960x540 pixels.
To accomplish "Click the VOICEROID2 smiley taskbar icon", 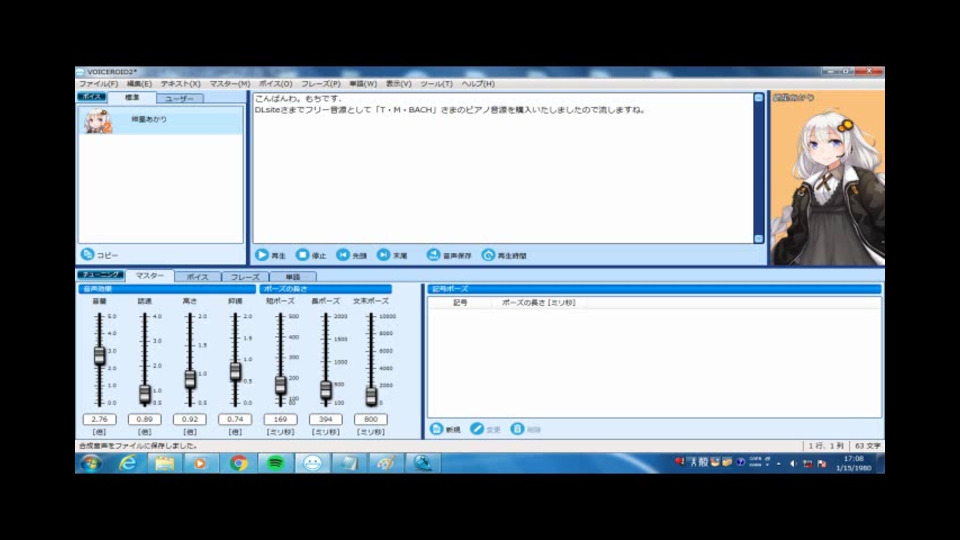I will (312, 463).
